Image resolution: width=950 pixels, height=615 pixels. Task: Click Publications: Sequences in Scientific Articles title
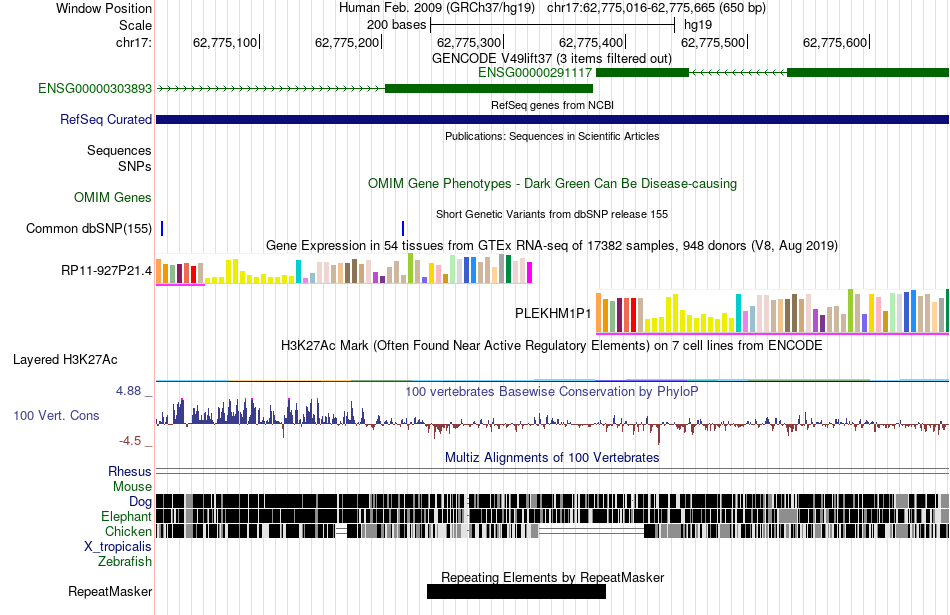pyautogui.click(x=552, y=136)
